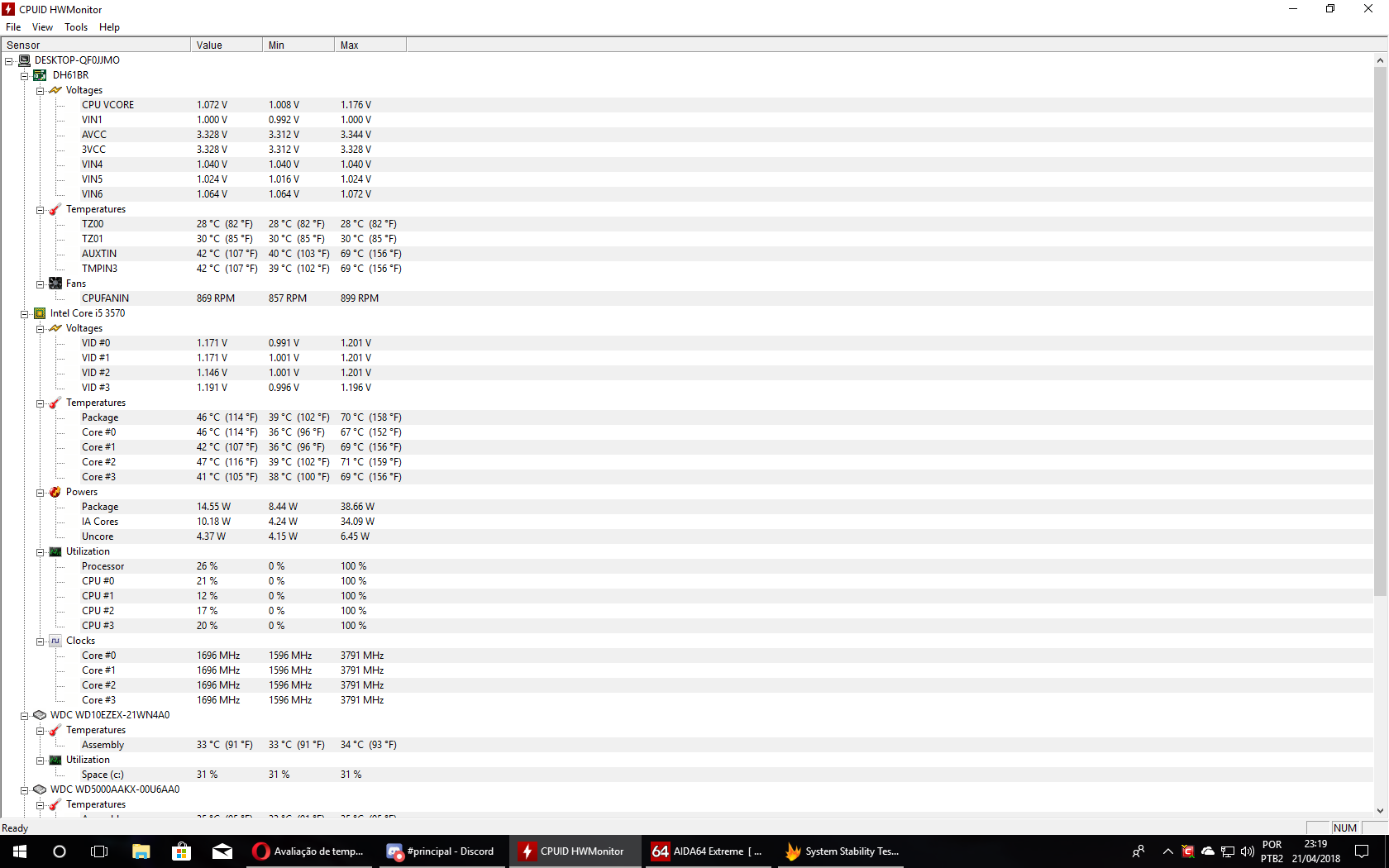This screenshot has width=1389, height=868.
Task: Collapse the DH61BR motherboard node
Action: coord(25,75)
